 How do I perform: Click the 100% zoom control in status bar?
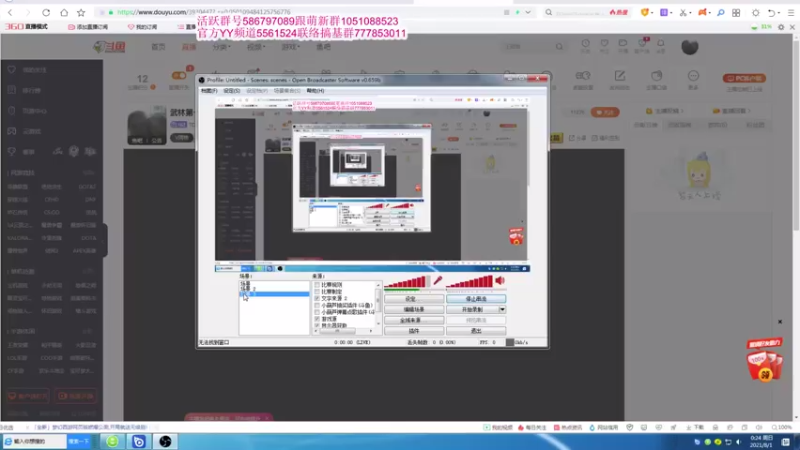tap(782, 428)
